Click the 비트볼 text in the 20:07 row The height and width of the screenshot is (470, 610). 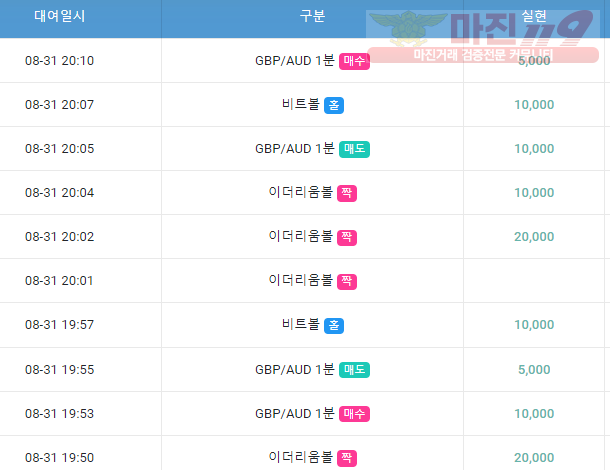click(301, 104)
